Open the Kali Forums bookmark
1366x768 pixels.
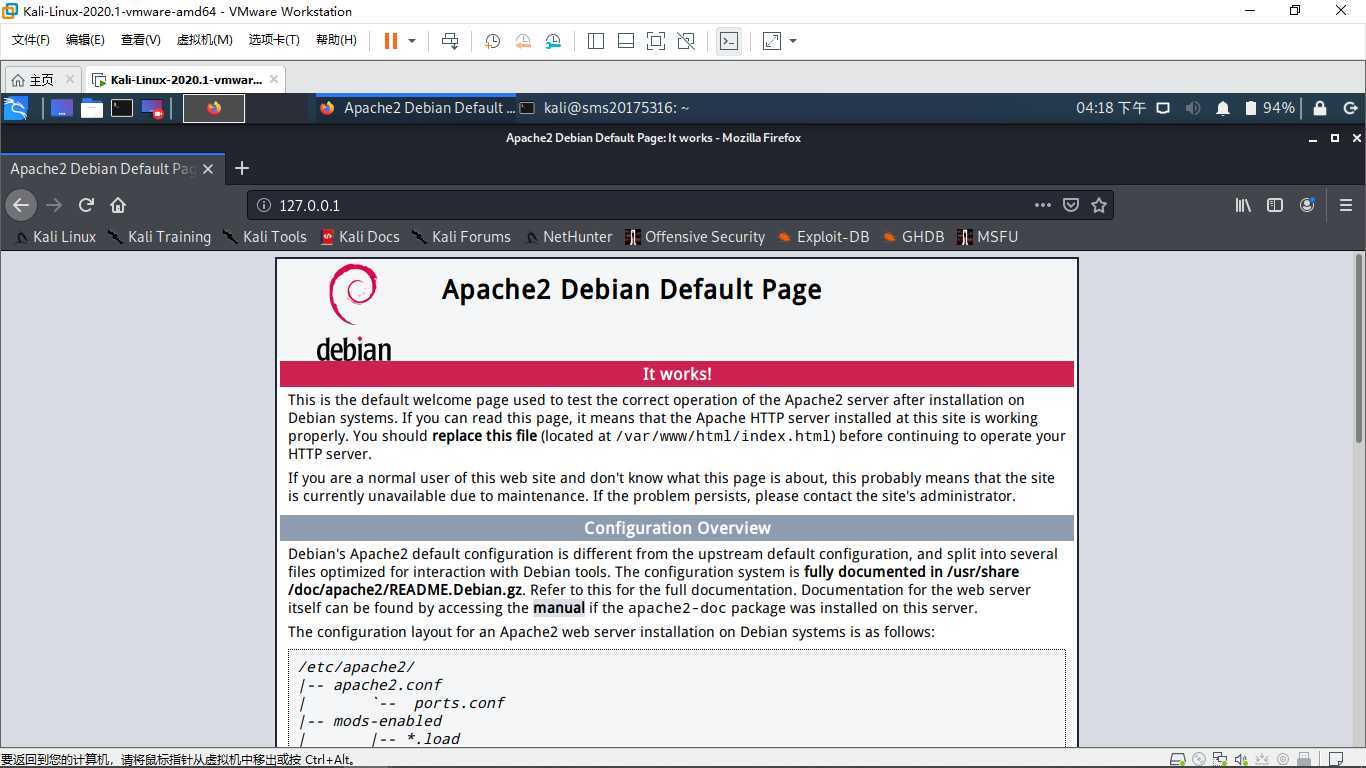pyautogui.click(x=462, y=237)
